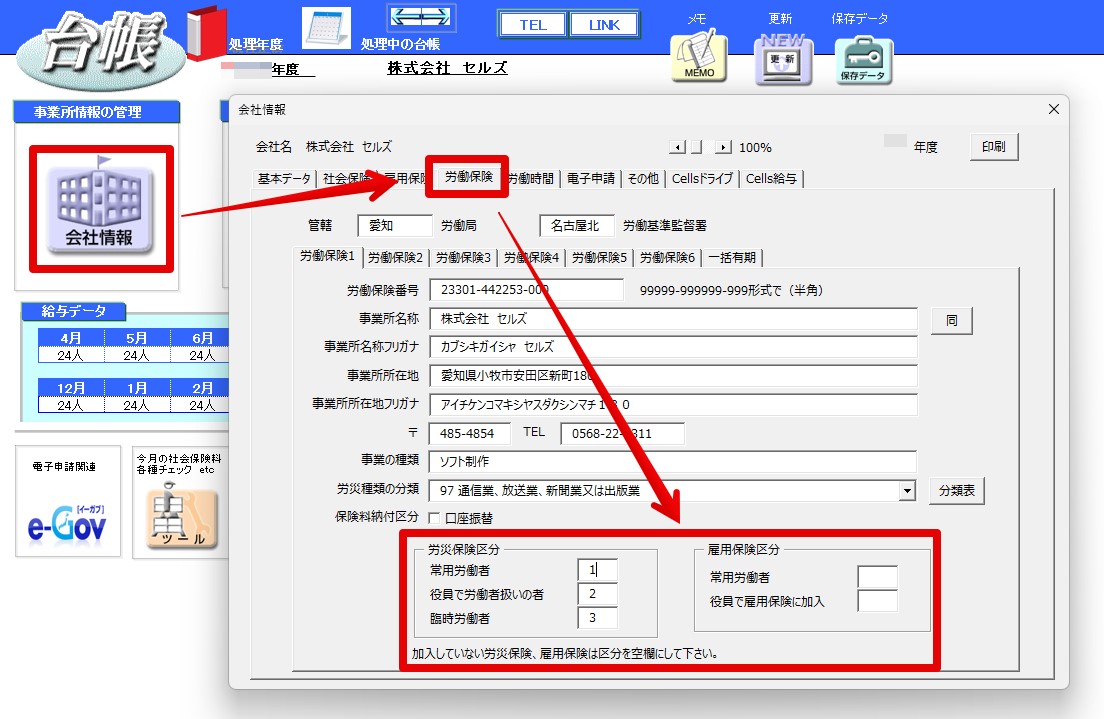Launch the e-Gov 電子申請関連 icon
1104x719 pixels.
[68, 524]
